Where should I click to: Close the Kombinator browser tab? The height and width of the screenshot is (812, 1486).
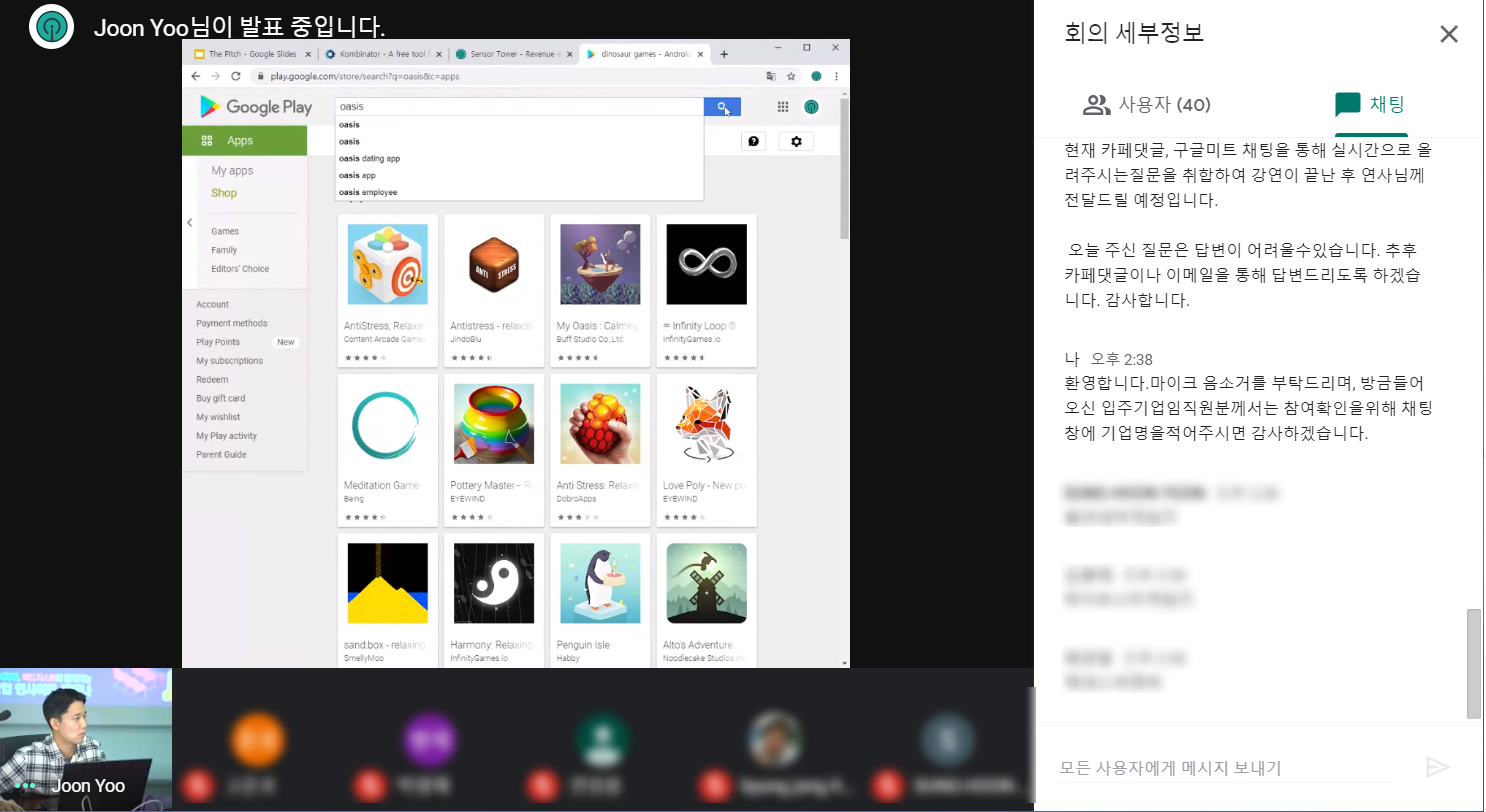(x=437, y=54)
